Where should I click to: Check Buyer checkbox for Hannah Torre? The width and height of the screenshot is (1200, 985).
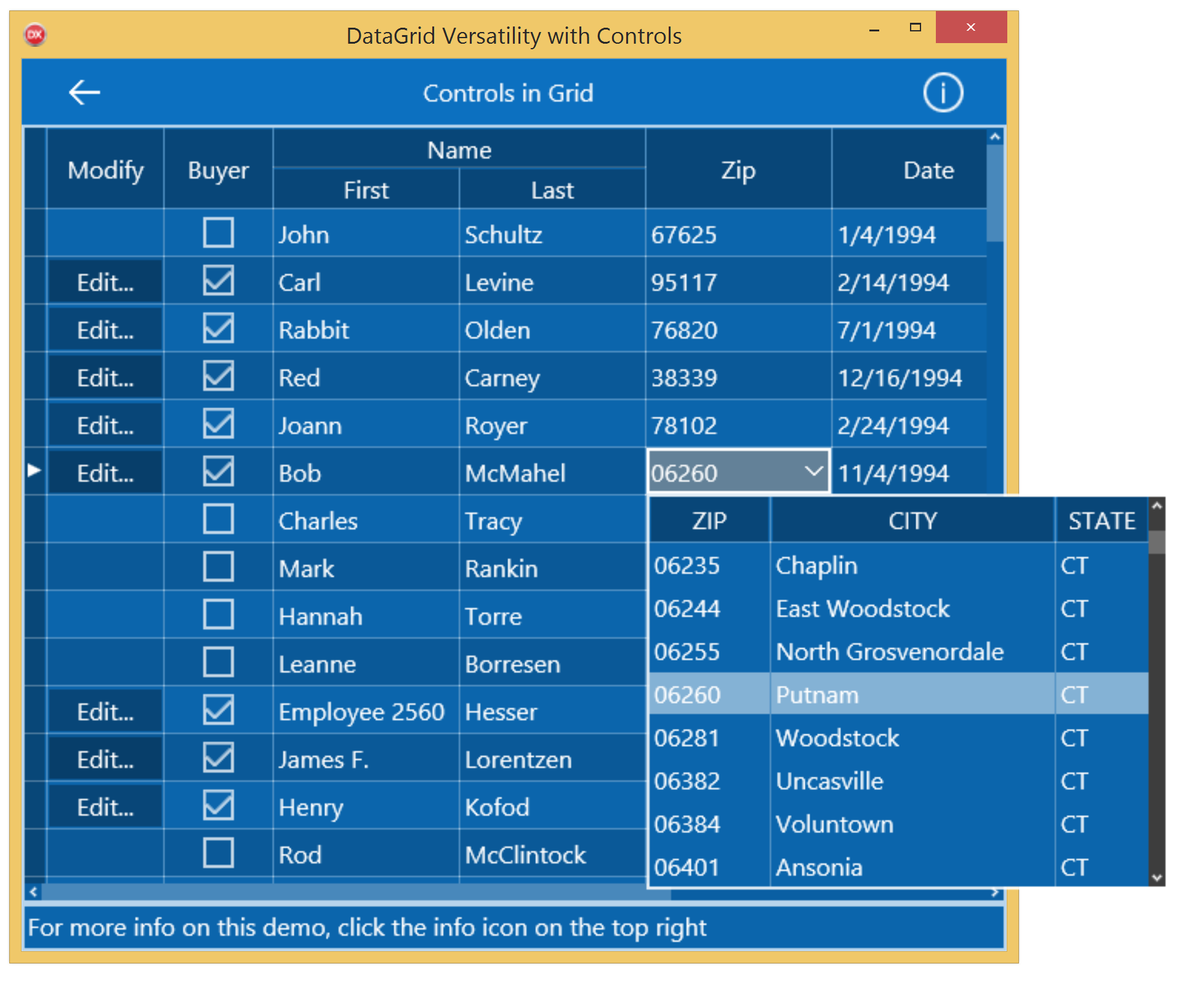coord(218,615)
